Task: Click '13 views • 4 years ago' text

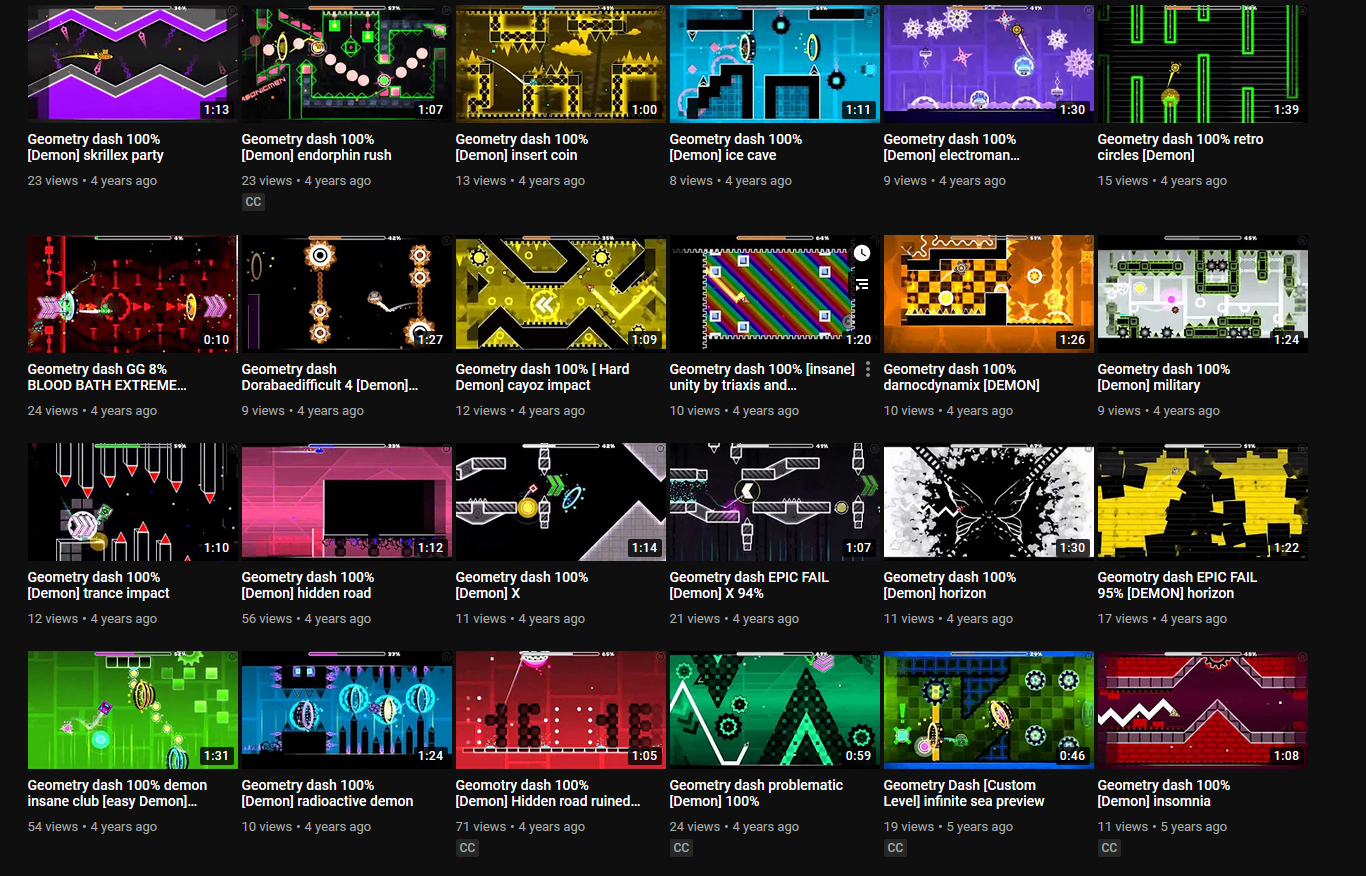Action: click(x=520, y=181)
